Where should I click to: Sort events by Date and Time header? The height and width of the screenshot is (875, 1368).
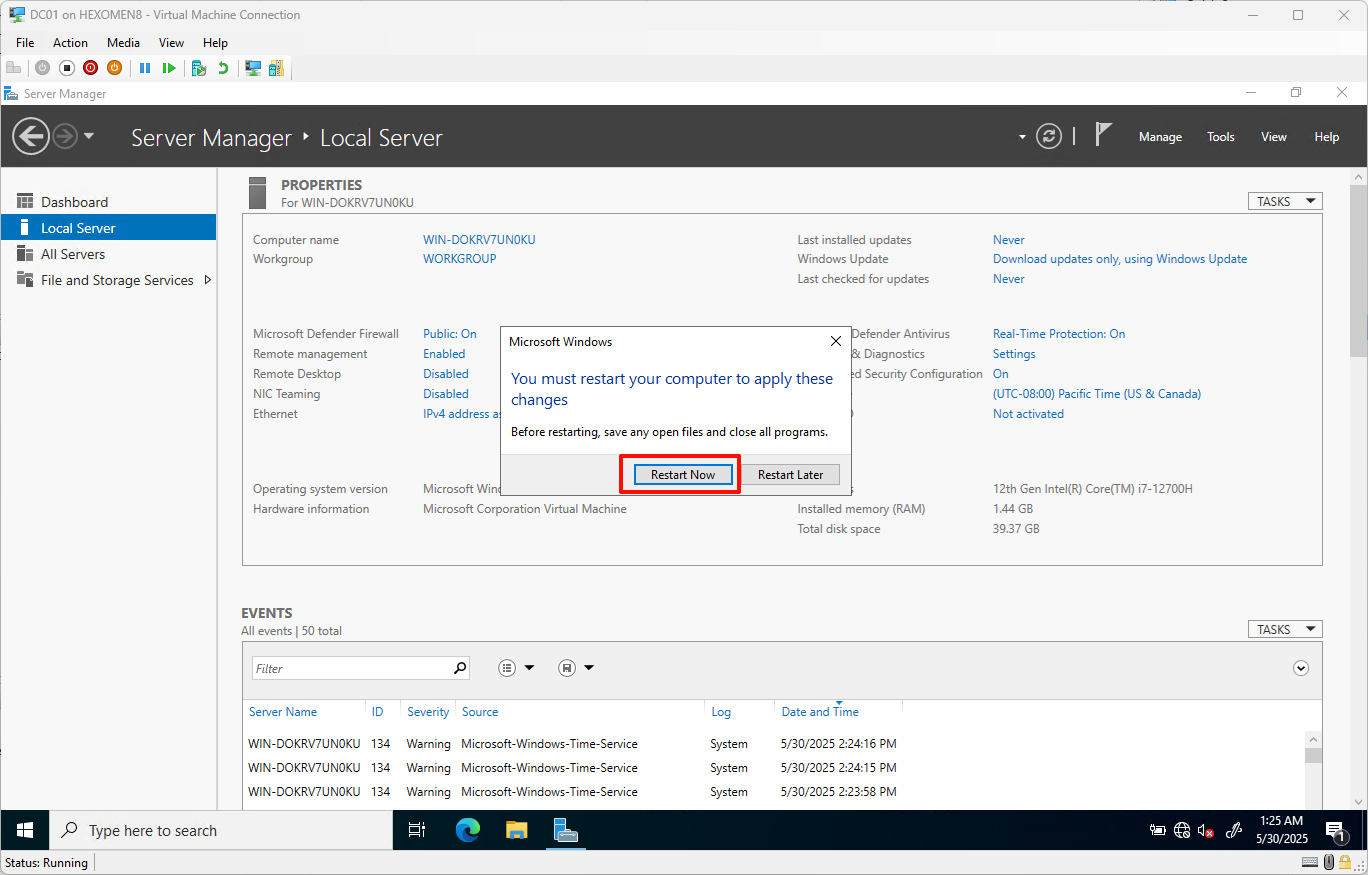820,712
